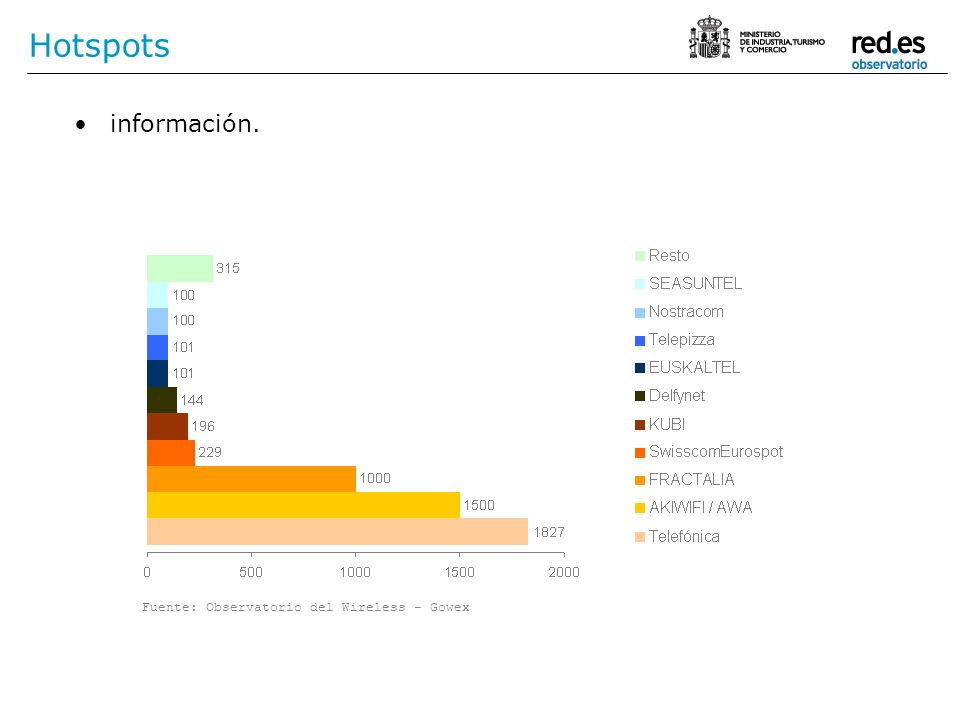Viewport: 960px width, 720px height.
Task: Click the yellow AKIWIFI bar
Action: pos(303,505)
